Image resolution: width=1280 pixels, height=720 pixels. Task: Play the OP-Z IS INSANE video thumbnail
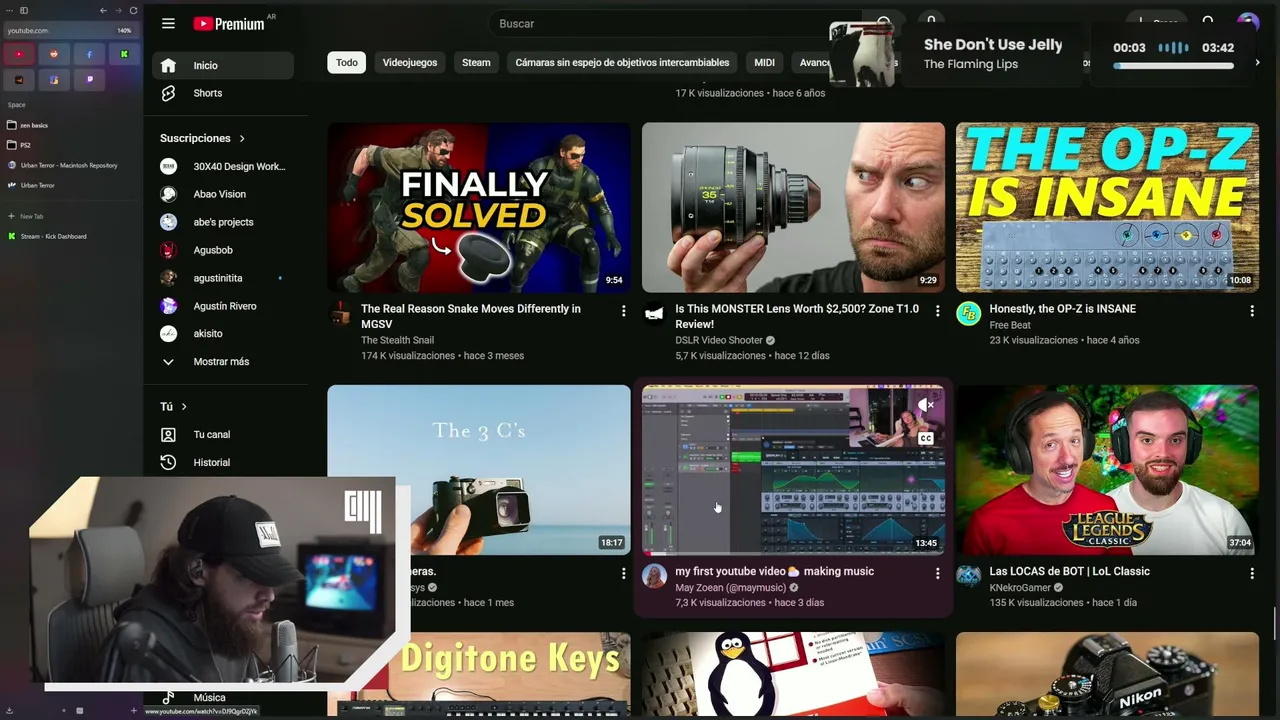(x=1107, y=207)
